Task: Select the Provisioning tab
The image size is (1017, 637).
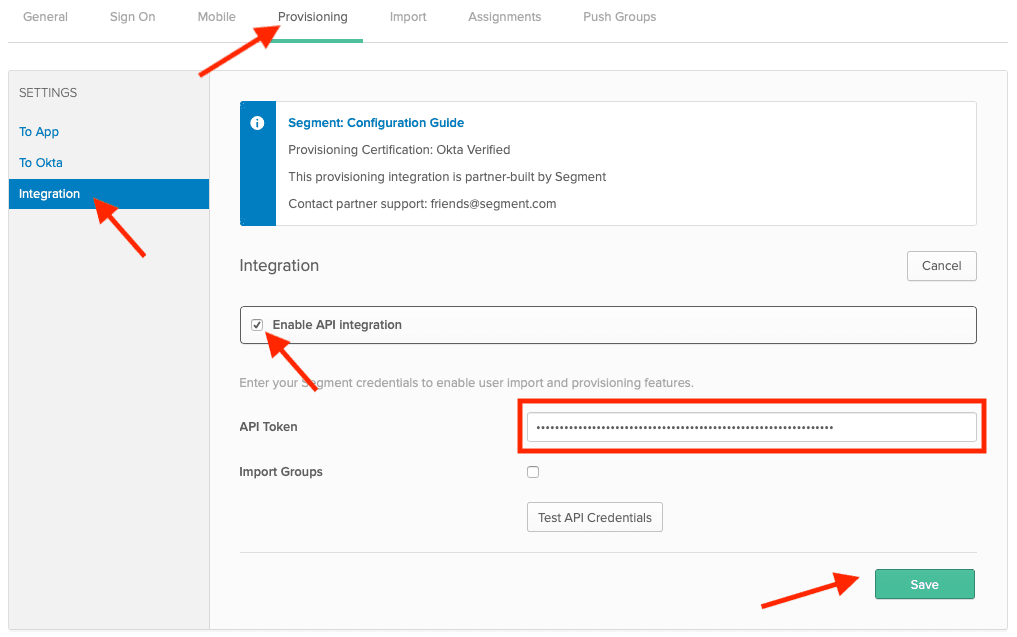Action: (x=312, y=16)
